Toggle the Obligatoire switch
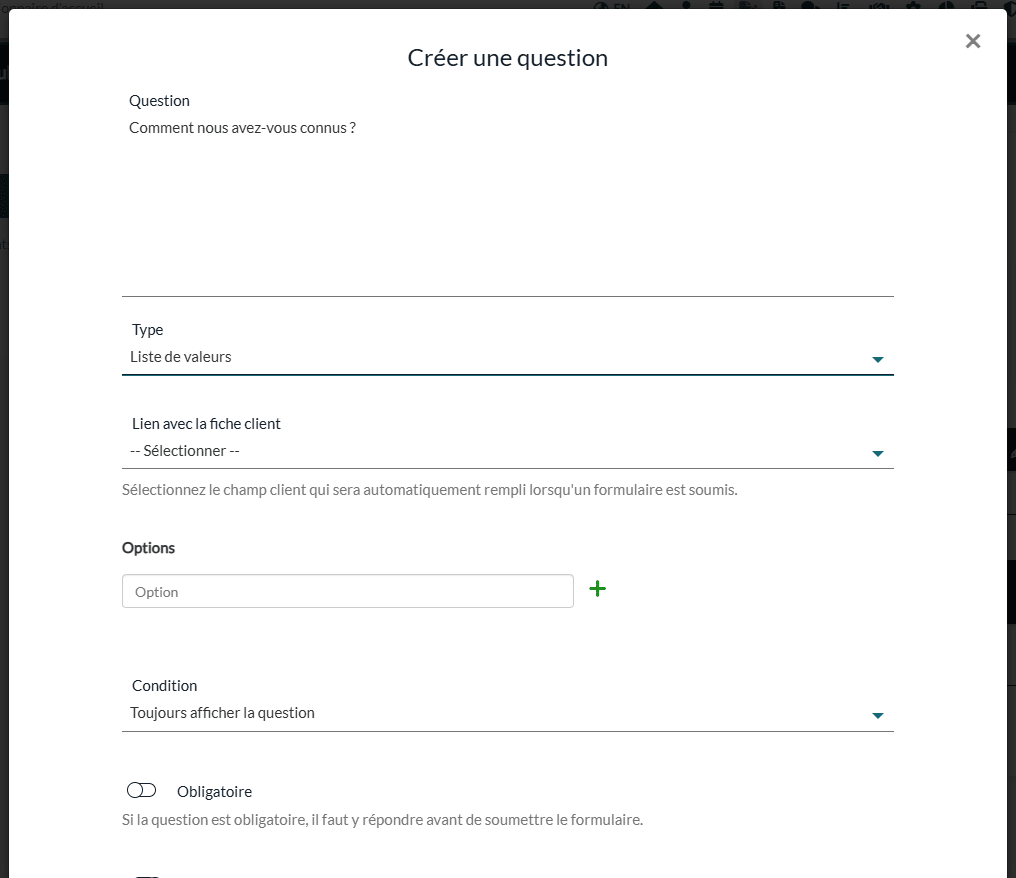Screen dimensions: 1016x878 pos(141,791)
